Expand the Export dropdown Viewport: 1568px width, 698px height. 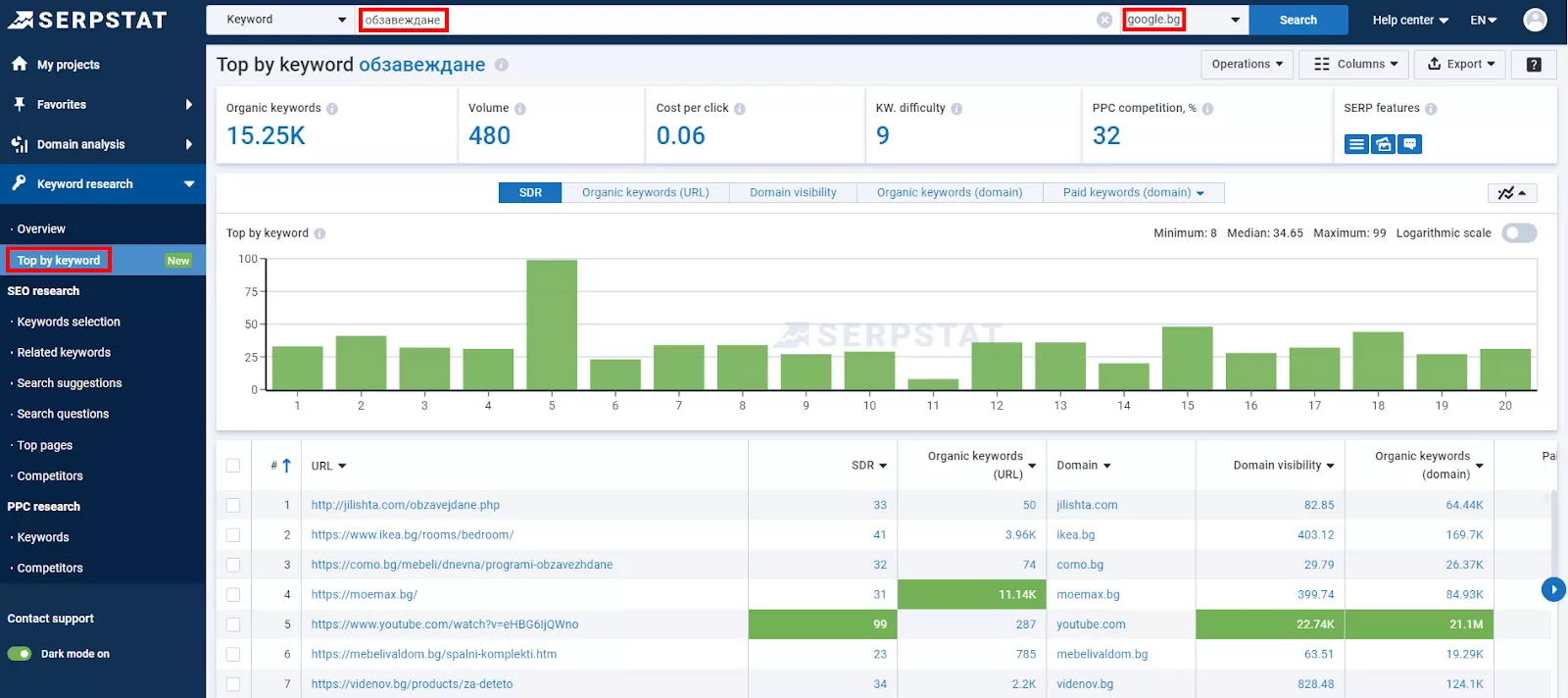(1460, 64)
